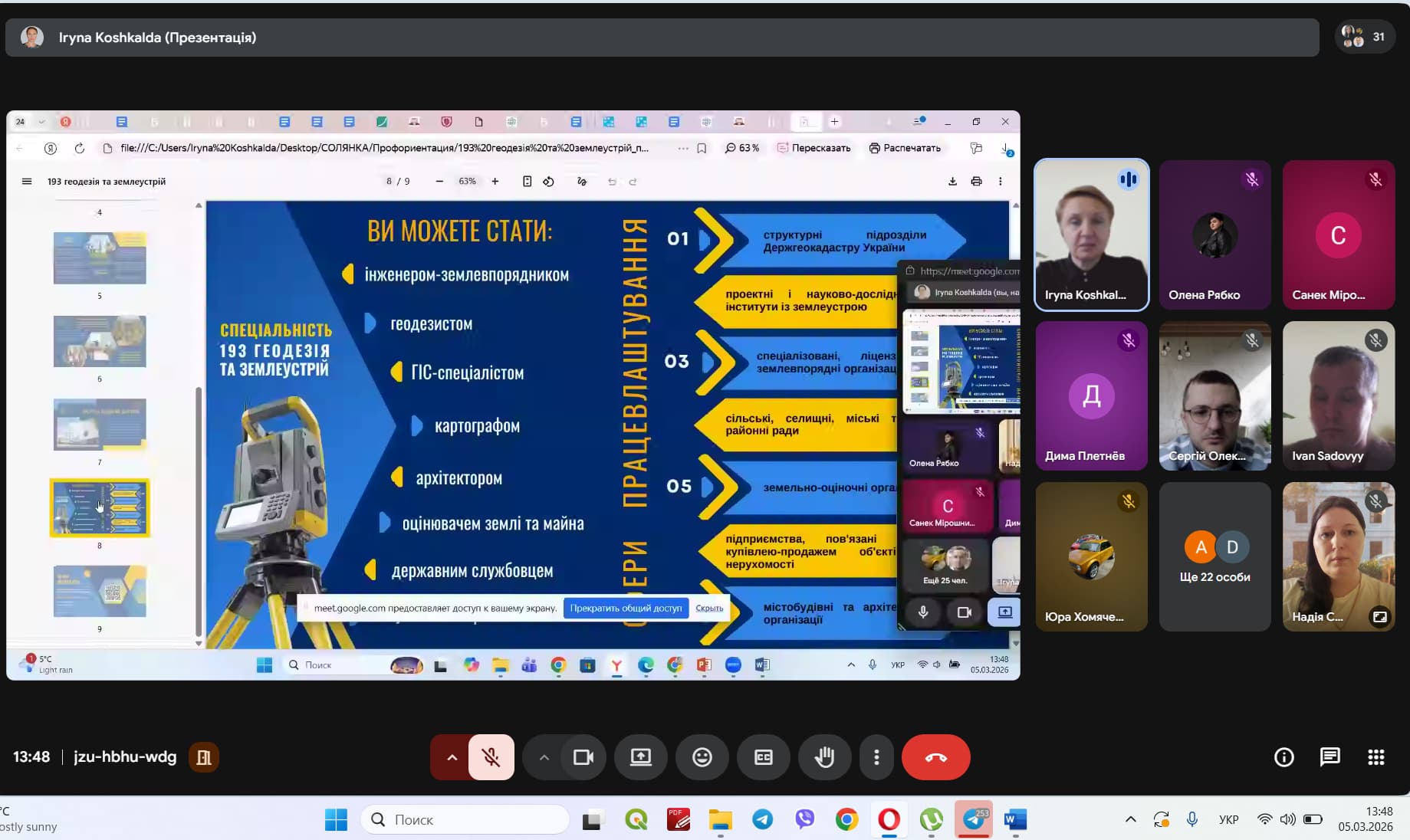1410x840 pixels.
Task: Open the emoji reactions panel
Action: pyautogui.click(x=702, y=757)
